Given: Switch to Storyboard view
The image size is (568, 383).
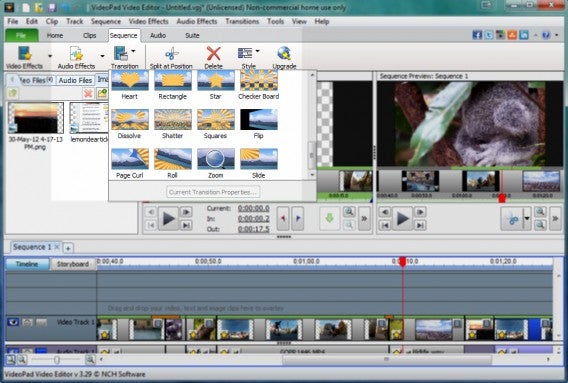Looking at the screenshot, I should [73, 264].
